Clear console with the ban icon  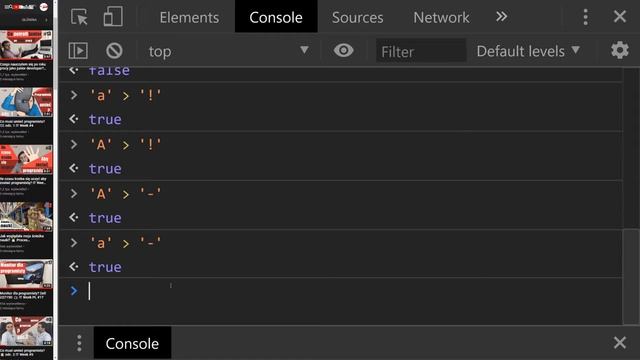pos(114,51)
